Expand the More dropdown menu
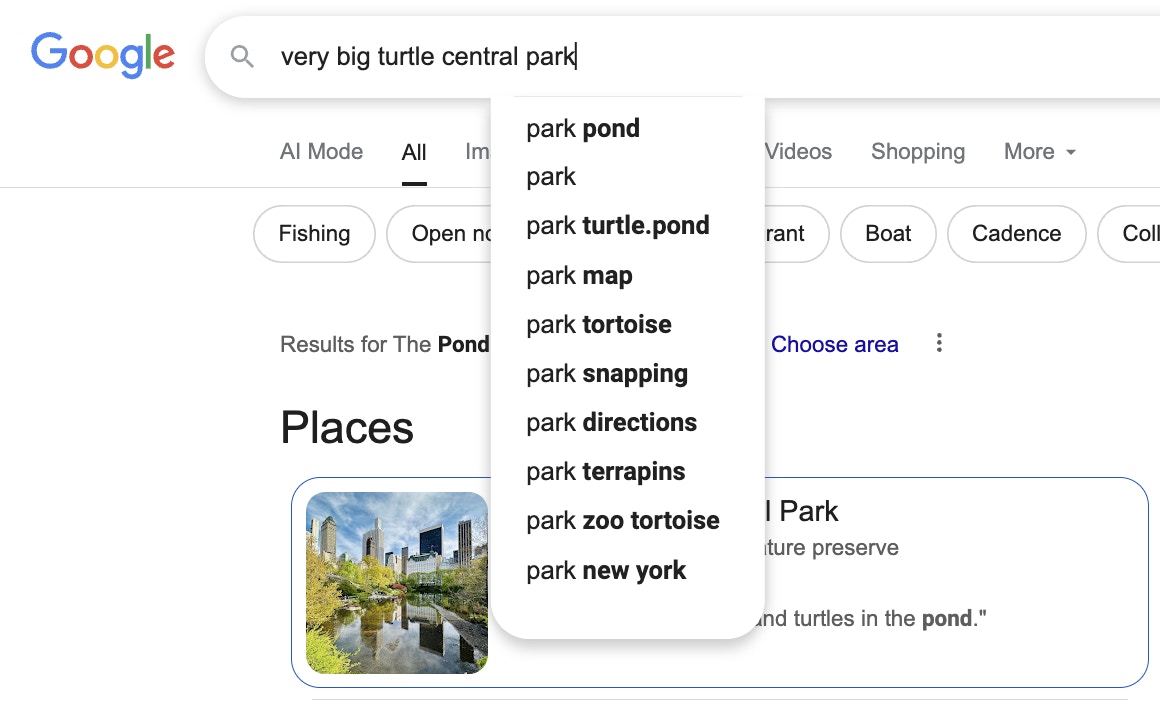 pos(1039,152)
